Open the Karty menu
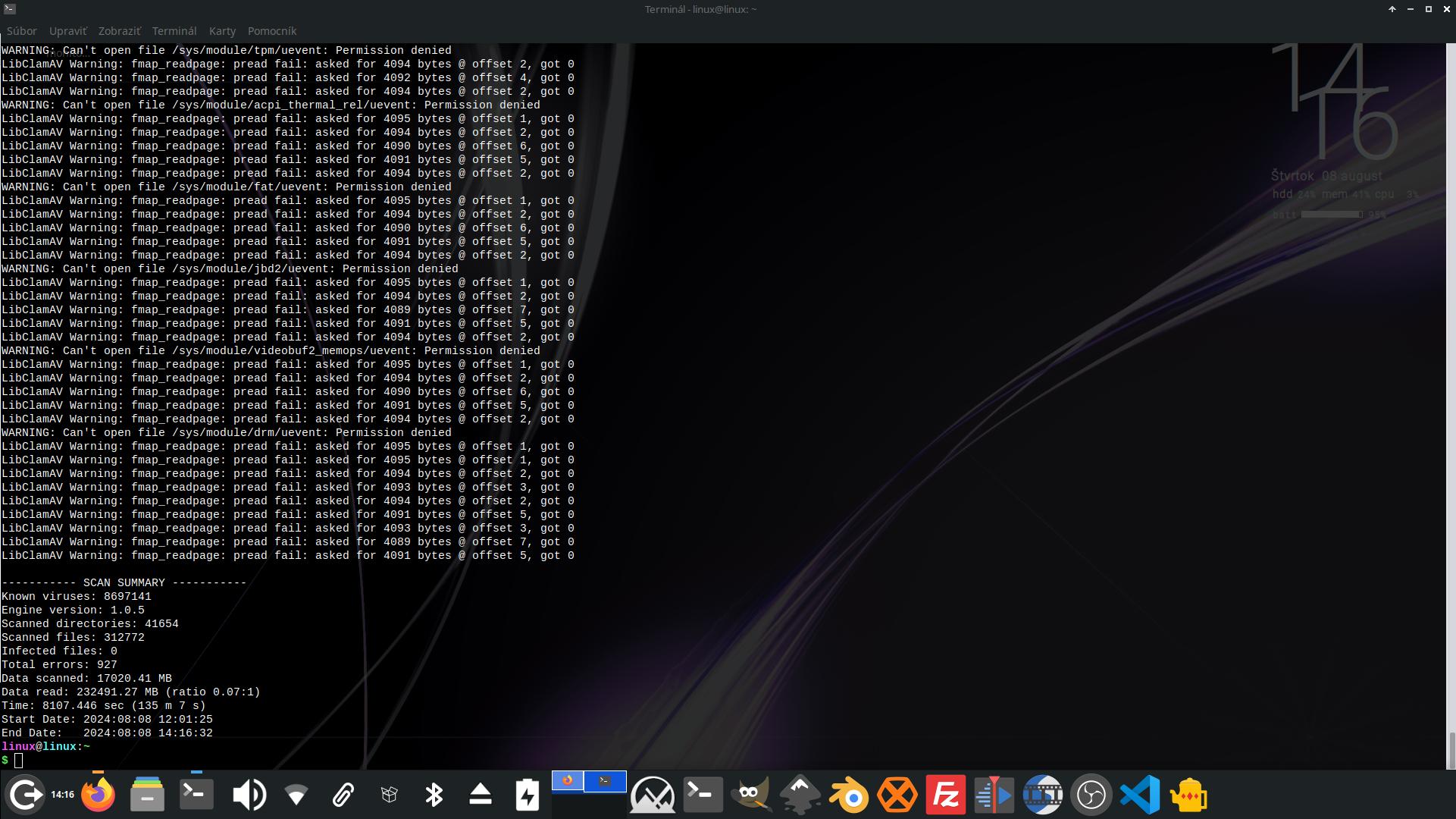Image resolution: width=1456 pixels, height=819 pixels. coord(222,31)
